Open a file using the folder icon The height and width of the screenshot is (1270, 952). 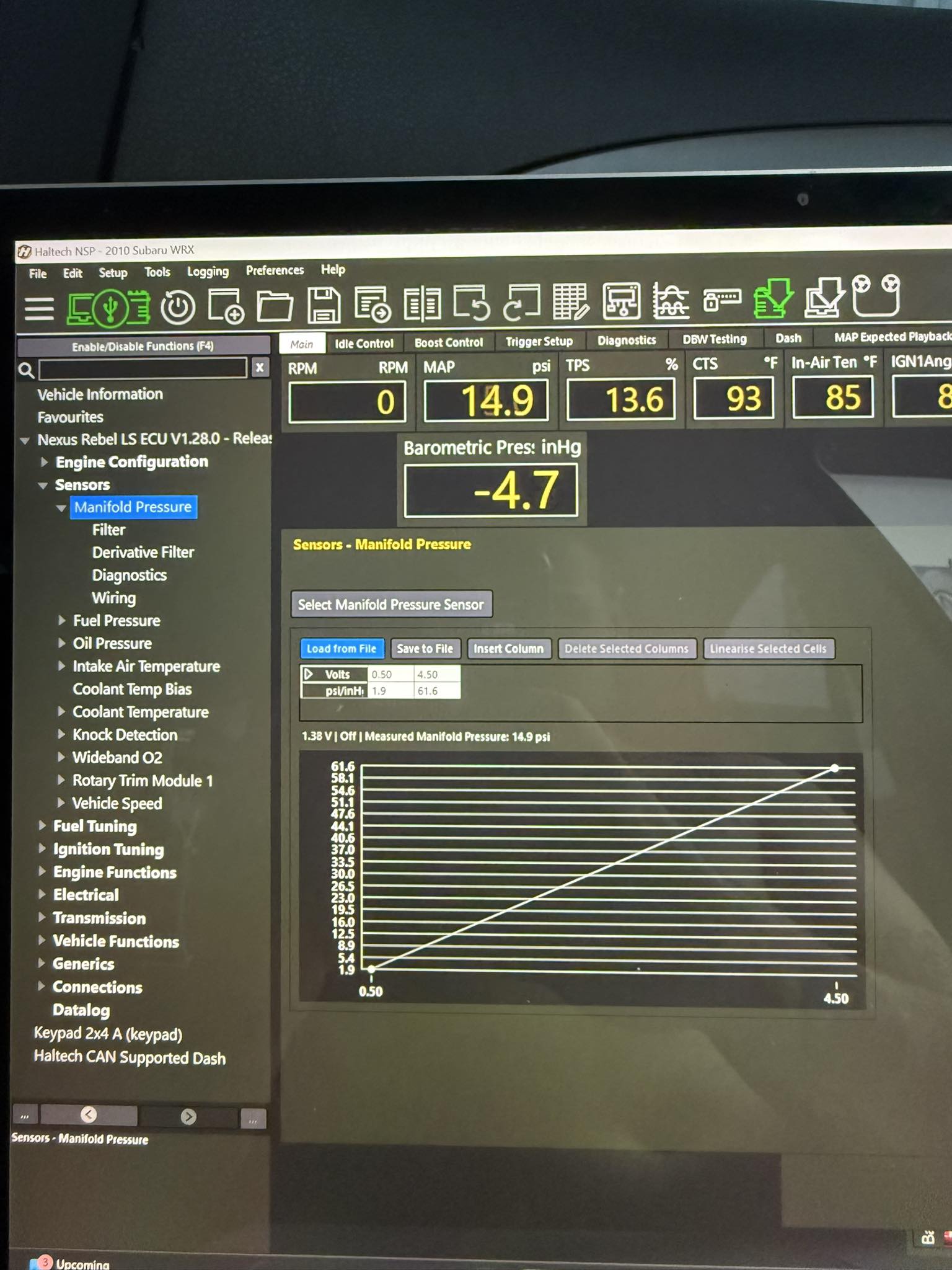(275, 306)
